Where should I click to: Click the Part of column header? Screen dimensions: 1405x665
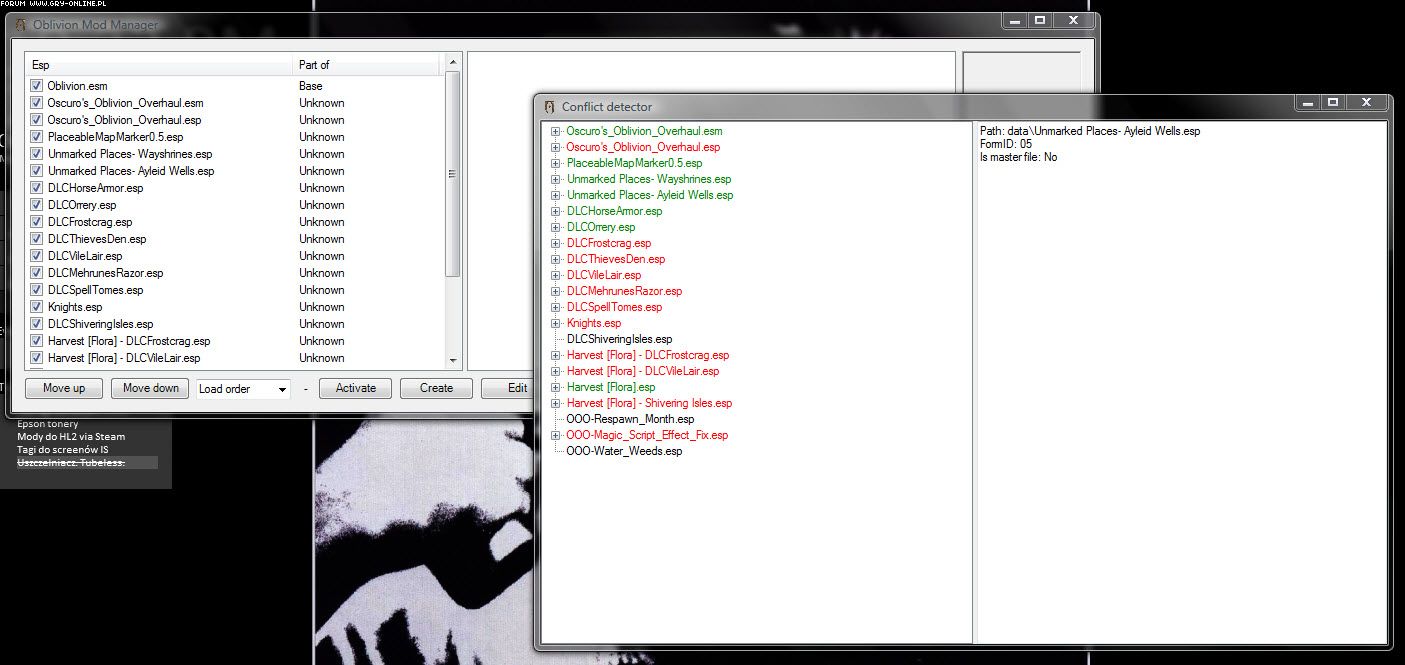point(366,65)
